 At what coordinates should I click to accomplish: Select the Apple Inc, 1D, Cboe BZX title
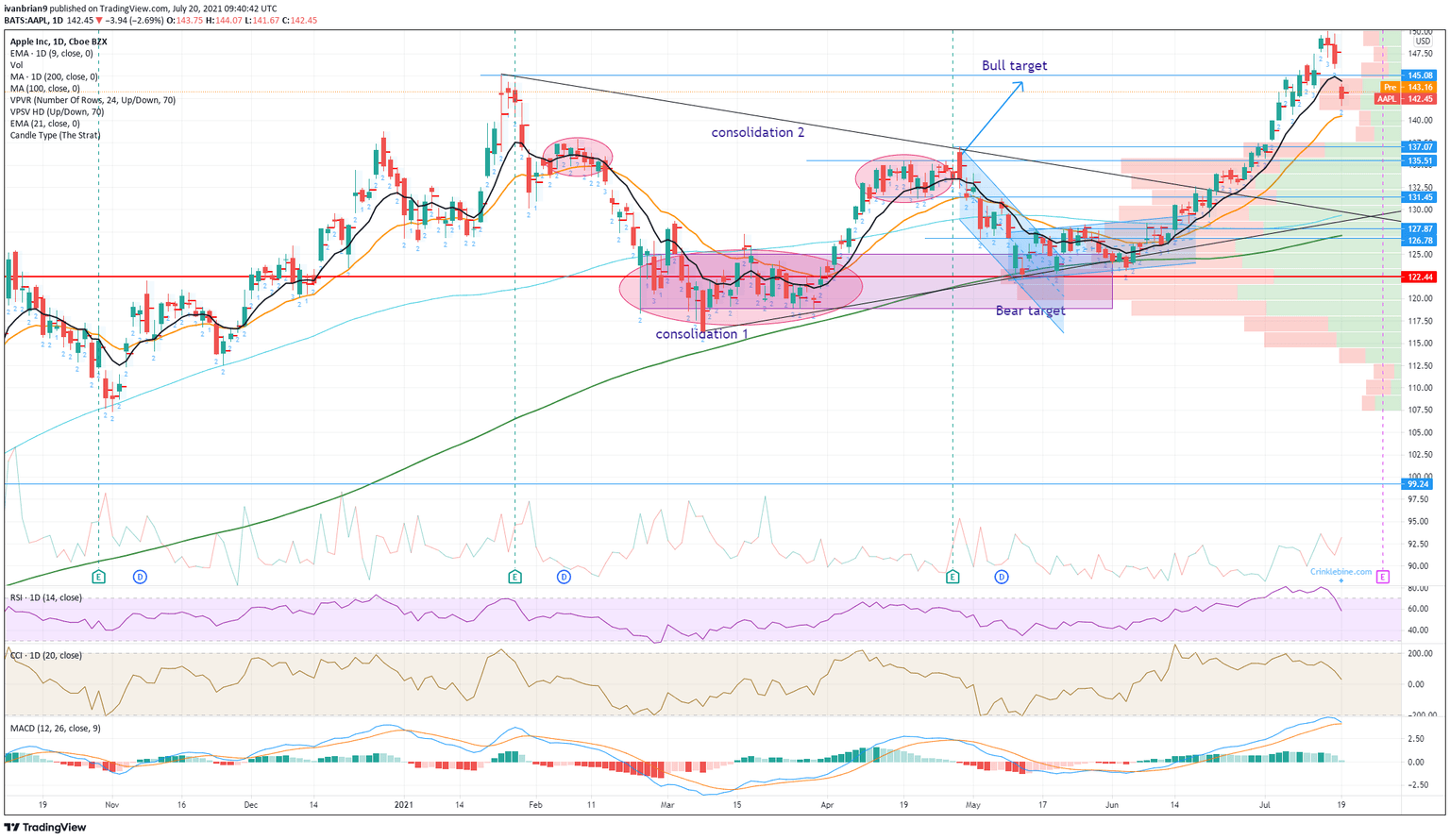[x=59, y=42]
